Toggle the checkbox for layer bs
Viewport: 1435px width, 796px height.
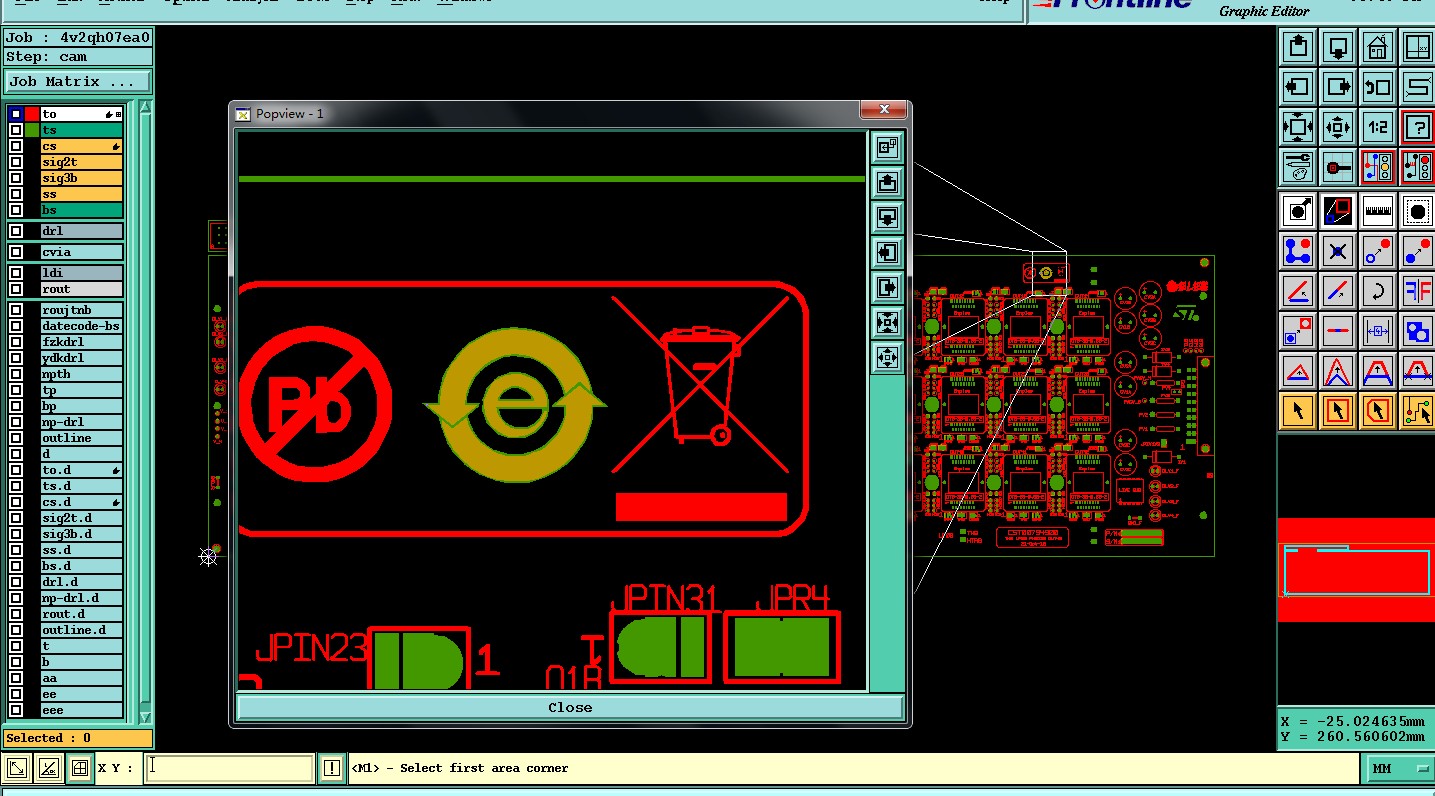16,210
